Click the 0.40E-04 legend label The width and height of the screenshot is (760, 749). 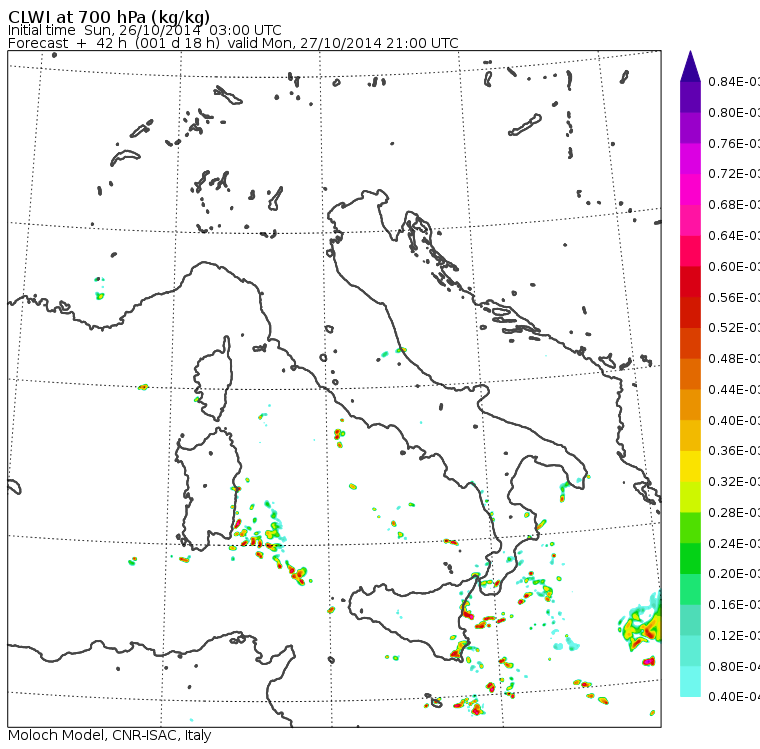734,697
